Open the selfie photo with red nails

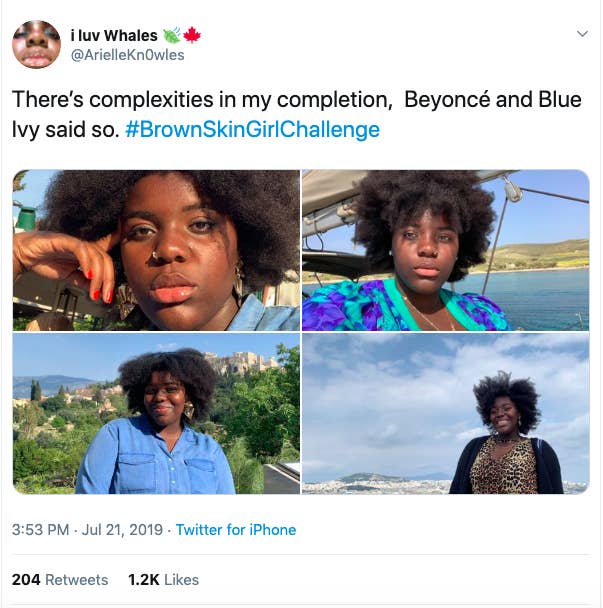tap(156, 250)
